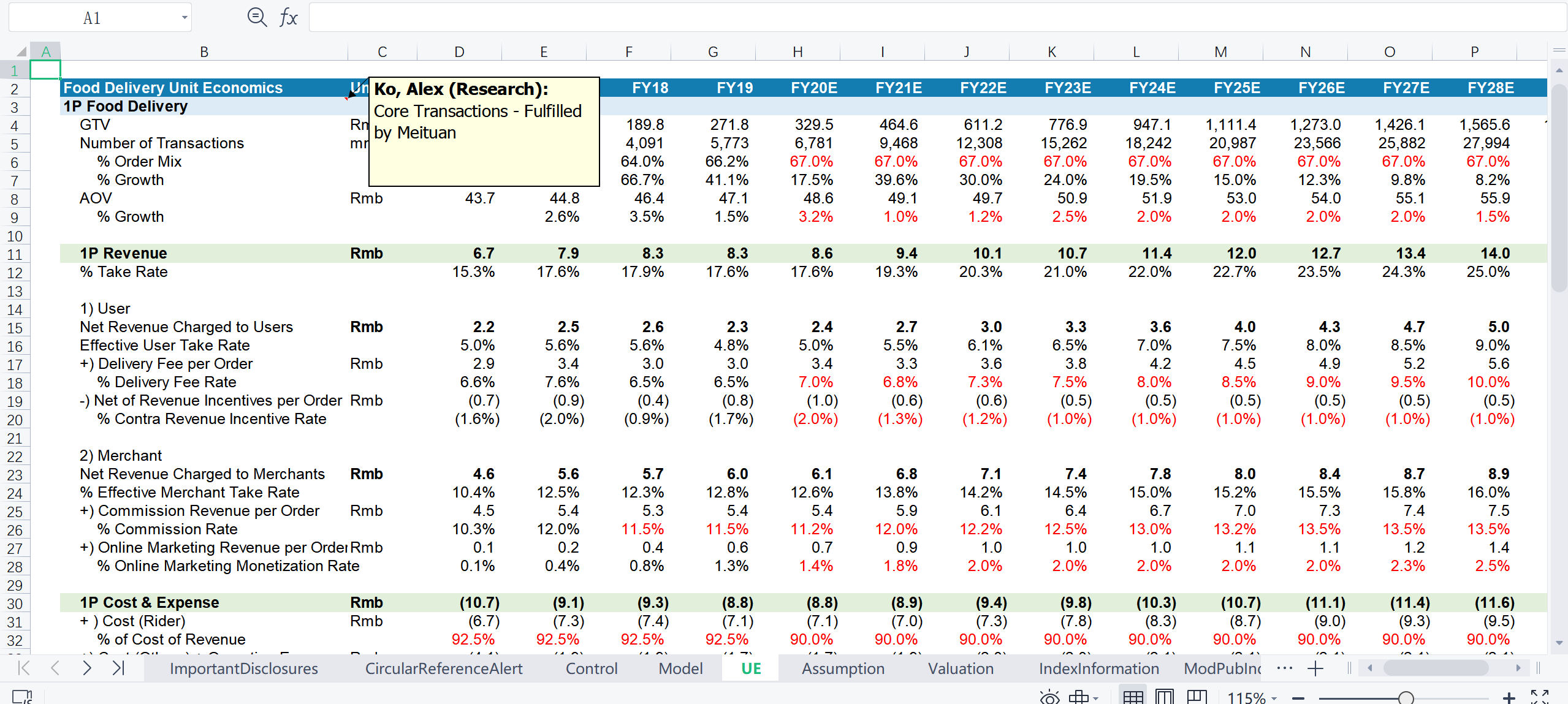This screenshot has height=704, width=1568.
Task: Switch to normal grid view mode
Action: [1133, 697]
